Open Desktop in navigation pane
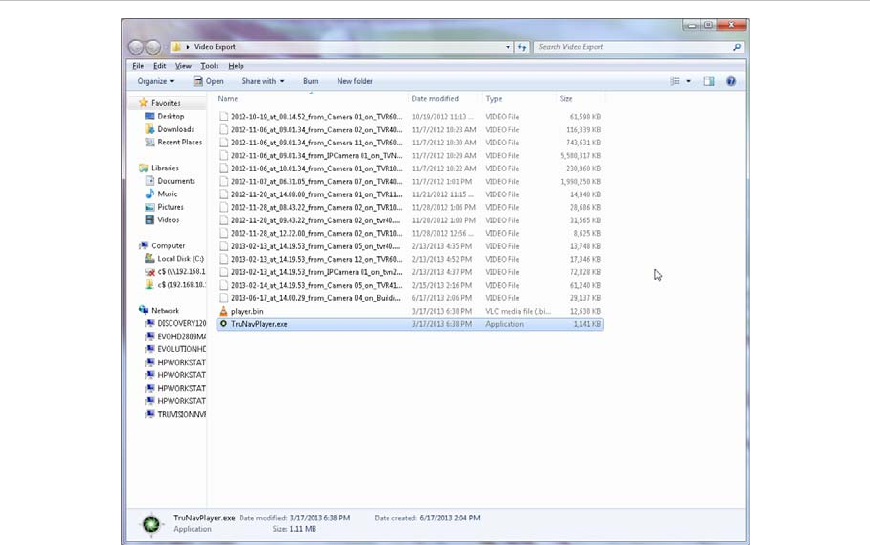This screenshot has height=545, width=870. click(x=170, y=116)
